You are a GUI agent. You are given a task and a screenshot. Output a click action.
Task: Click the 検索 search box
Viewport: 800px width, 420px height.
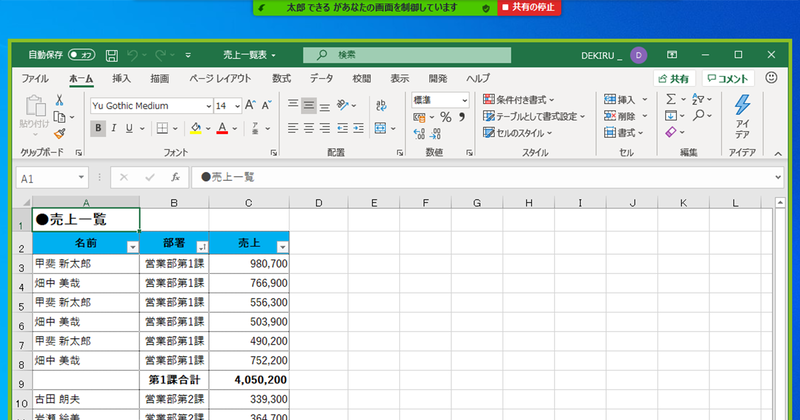407,55
